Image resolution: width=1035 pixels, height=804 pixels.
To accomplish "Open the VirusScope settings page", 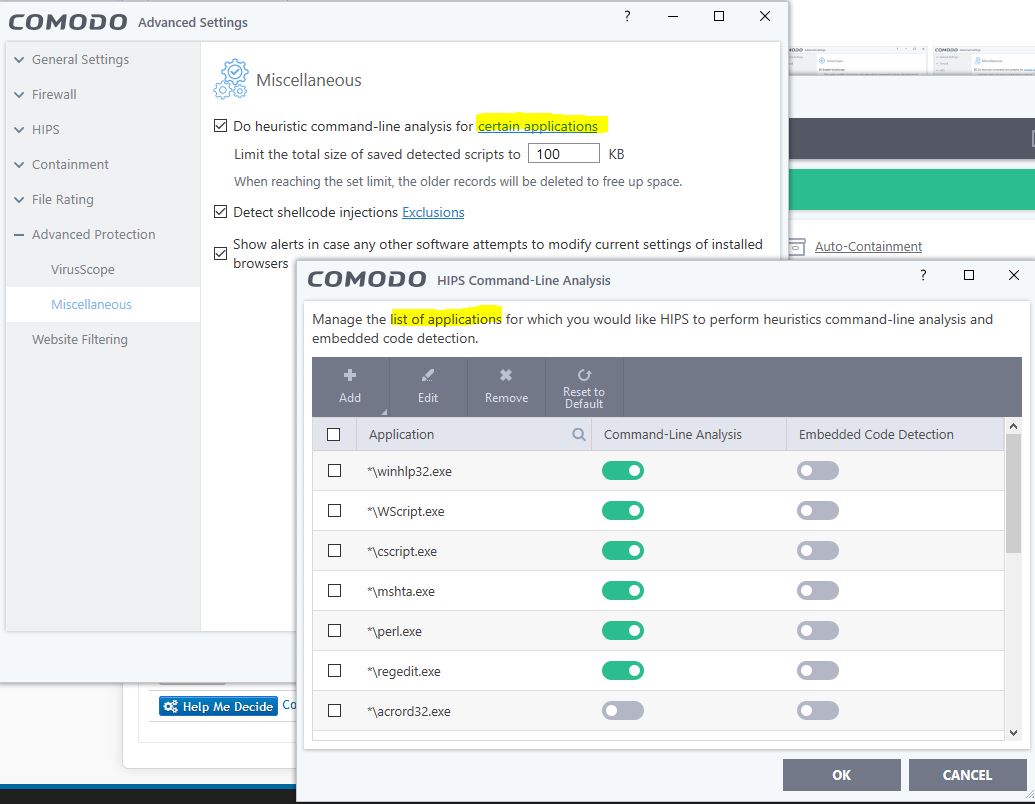I will (x=83, y=269).
